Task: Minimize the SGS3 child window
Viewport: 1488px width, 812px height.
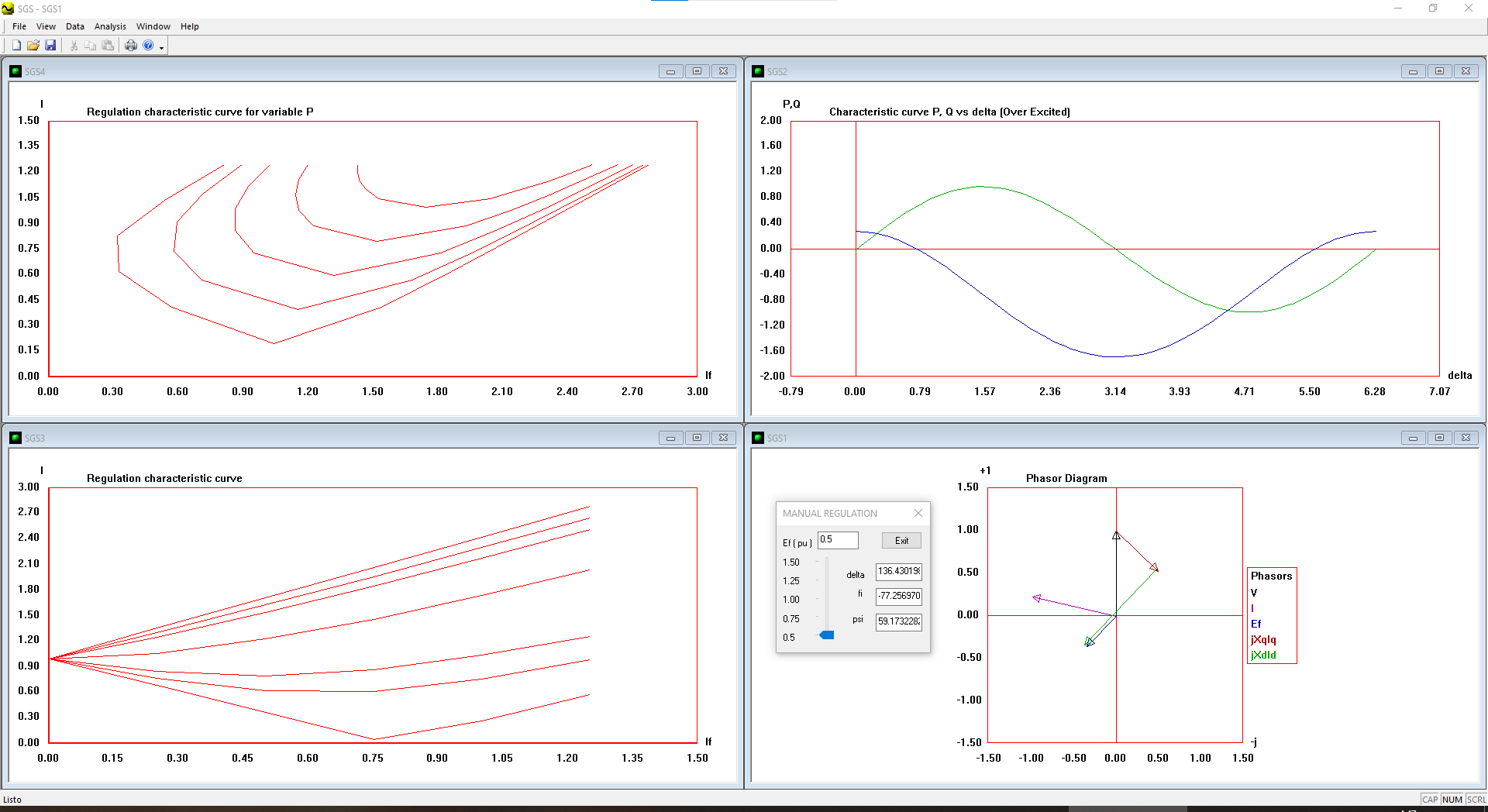Action: (x=670, y=438)
